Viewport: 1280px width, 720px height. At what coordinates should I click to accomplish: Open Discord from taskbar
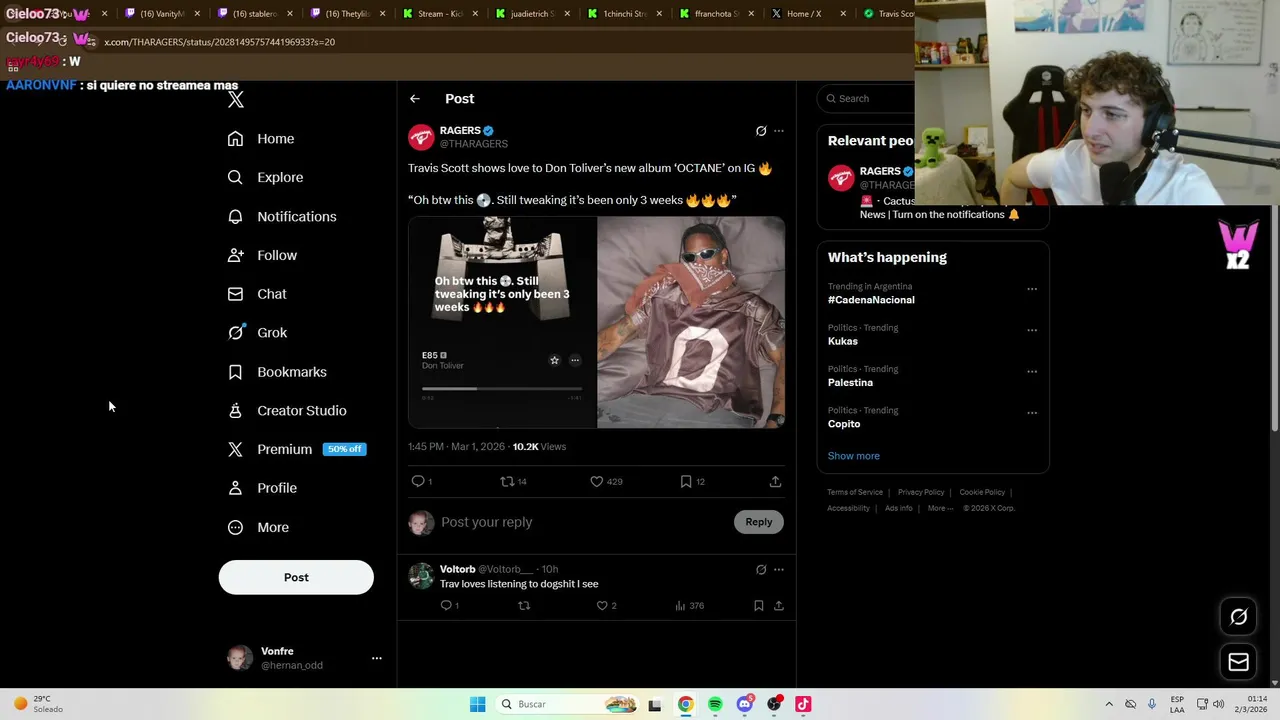tap(744, 704)
